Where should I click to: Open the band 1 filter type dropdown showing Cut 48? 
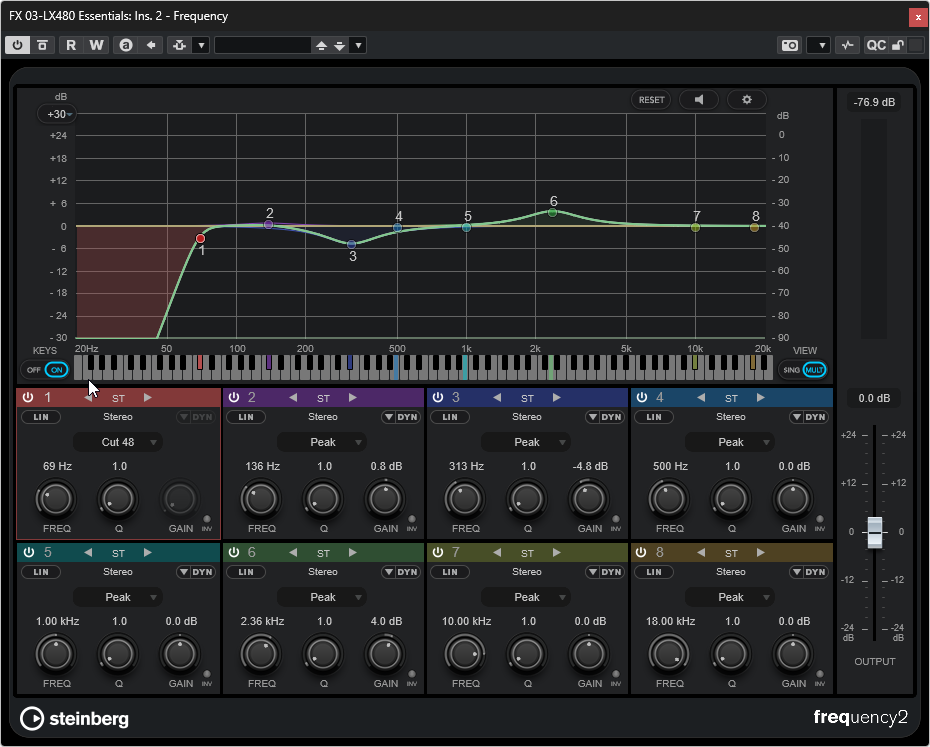pos(118,442)
